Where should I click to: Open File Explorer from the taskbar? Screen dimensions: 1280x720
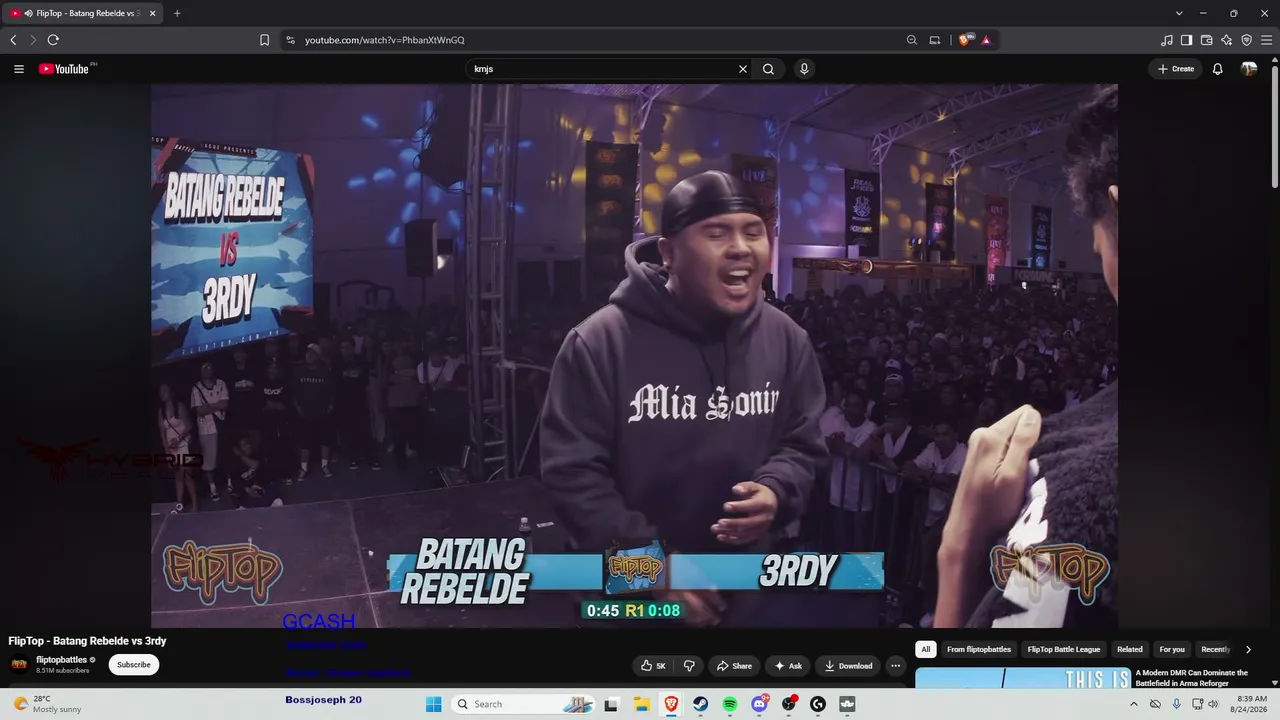pyautogui.click(x=642, y=704)
